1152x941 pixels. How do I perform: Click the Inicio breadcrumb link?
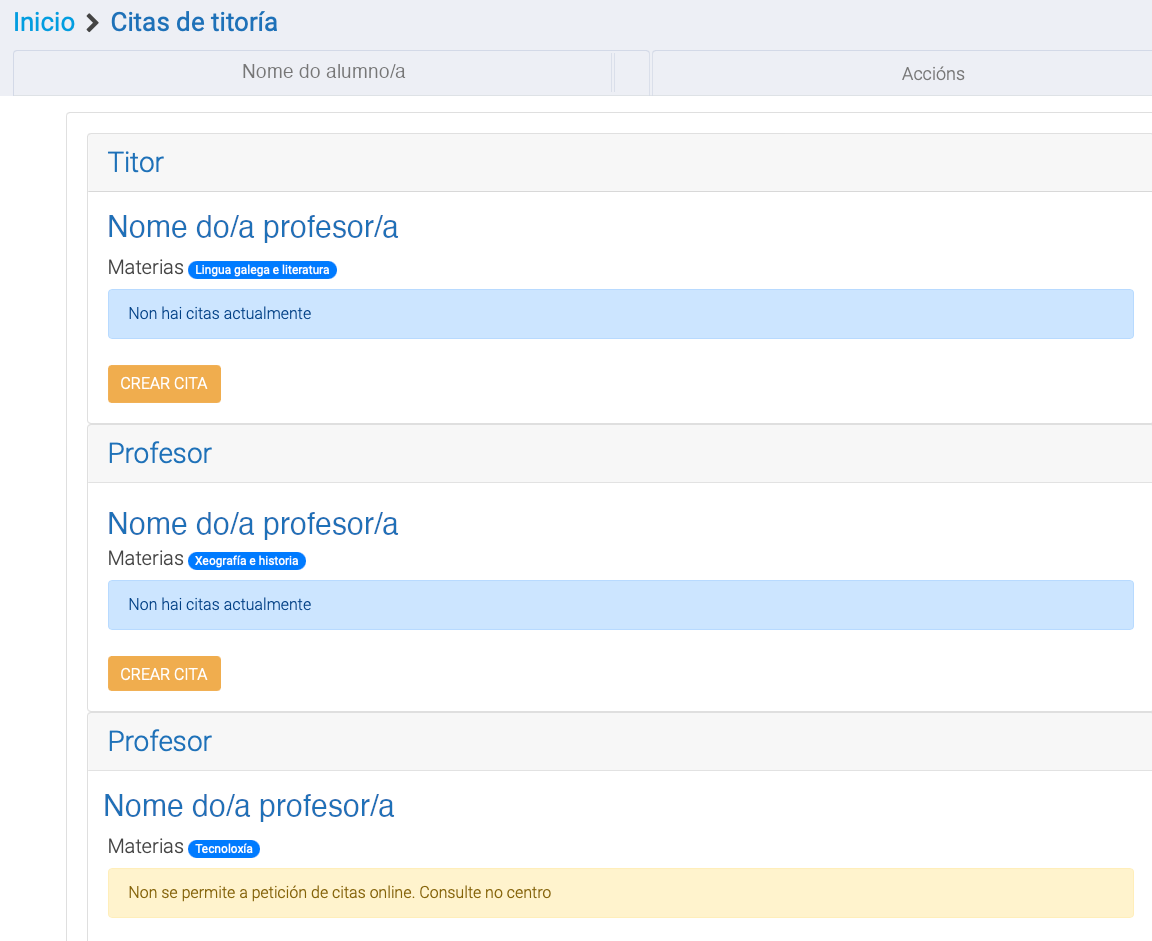44,22
